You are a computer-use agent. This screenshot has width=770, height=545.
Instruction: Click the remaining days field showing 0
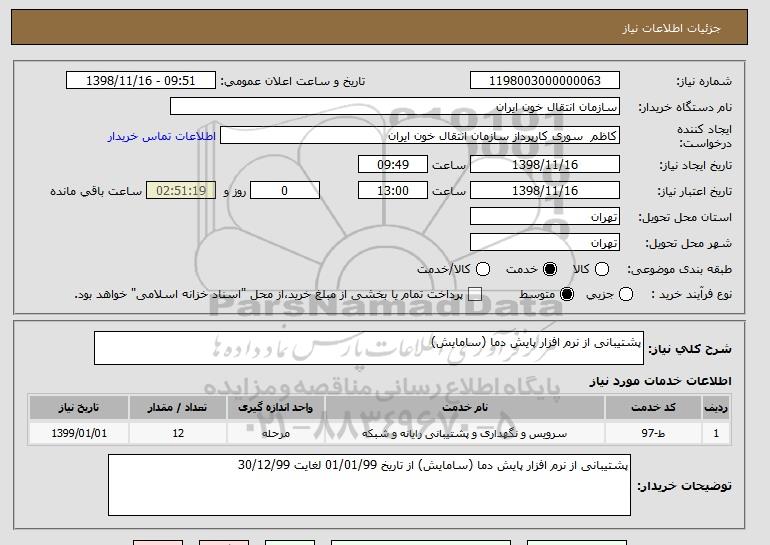click(x=285, y=191)
